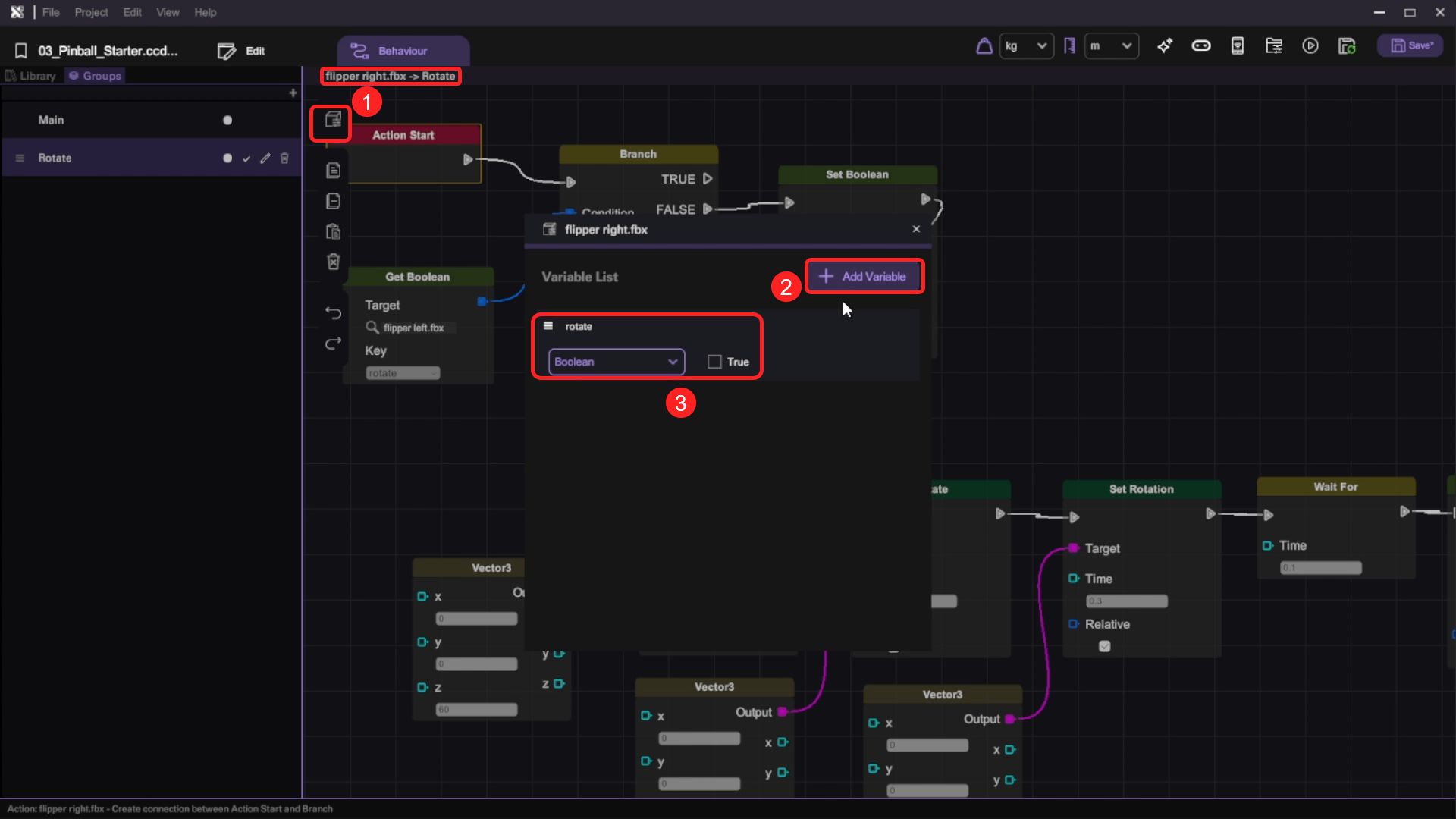Screen dimensions: 1456x819
Task: Open the Boolean type dropdown
Action: [x=616, y=362]
